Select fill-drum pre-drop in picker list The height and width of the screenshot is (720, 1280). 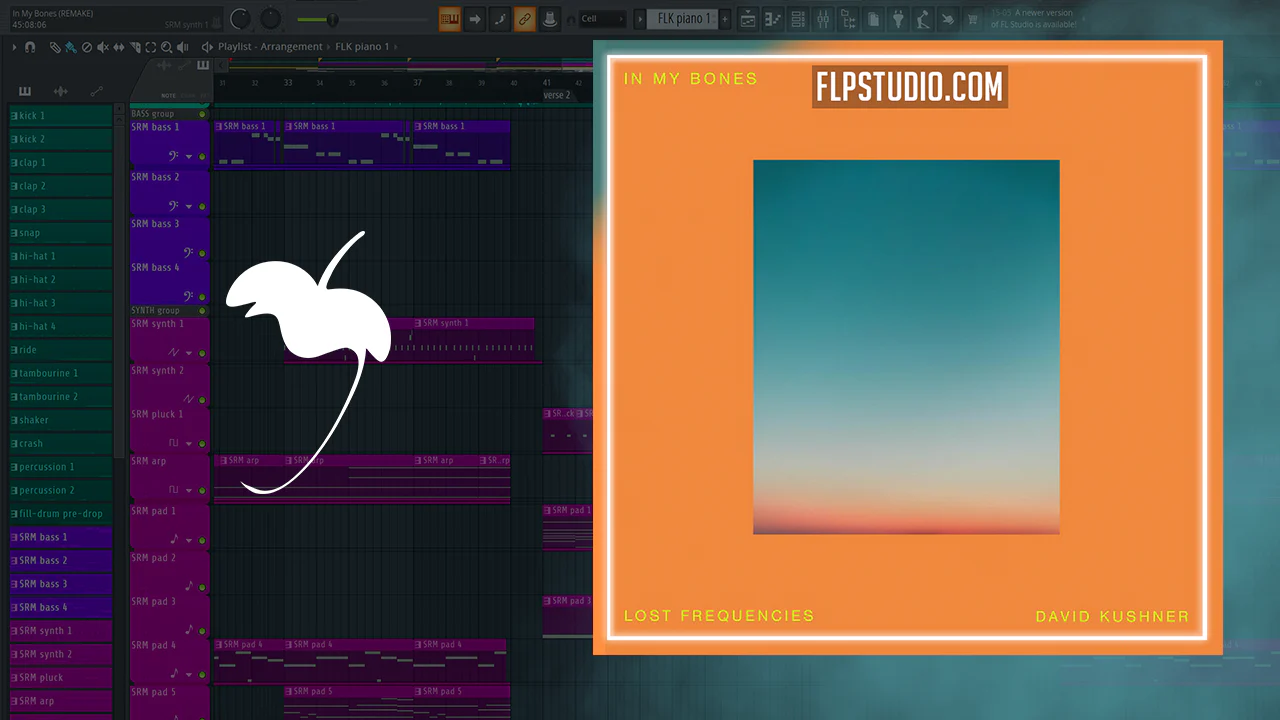click(x=60, y=514)
